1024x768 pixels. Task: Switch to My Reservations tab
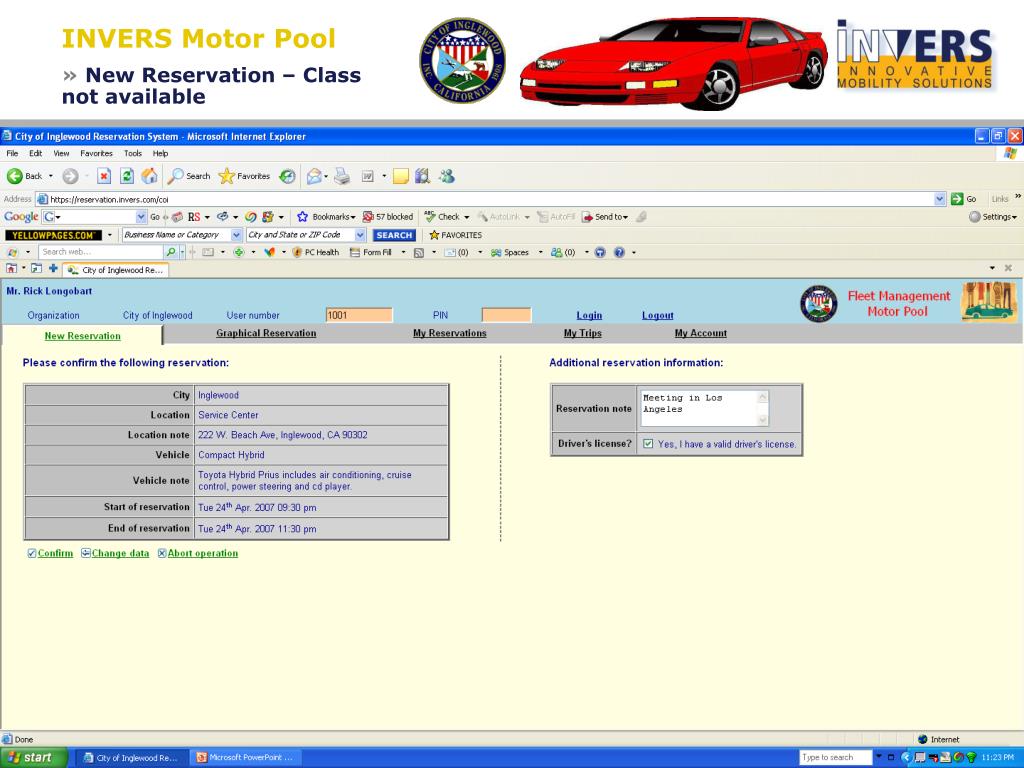pos(449,333)
